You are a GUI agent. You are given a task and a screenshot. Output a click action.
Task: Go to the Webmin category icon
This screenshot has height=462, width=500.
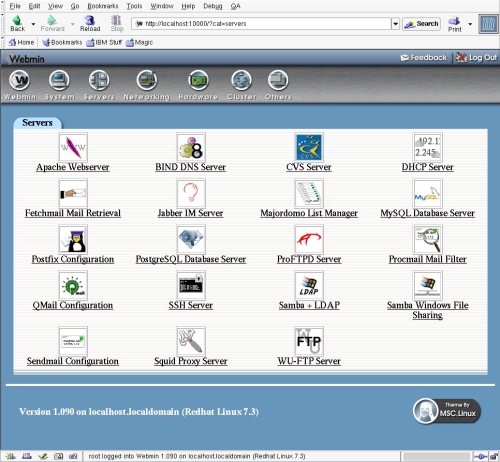(20, 80)
